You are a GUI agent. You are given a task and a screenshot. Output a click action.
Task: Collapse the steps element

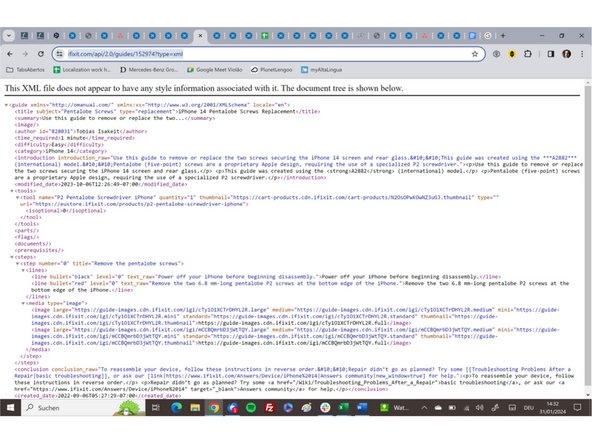coord(12,257)
